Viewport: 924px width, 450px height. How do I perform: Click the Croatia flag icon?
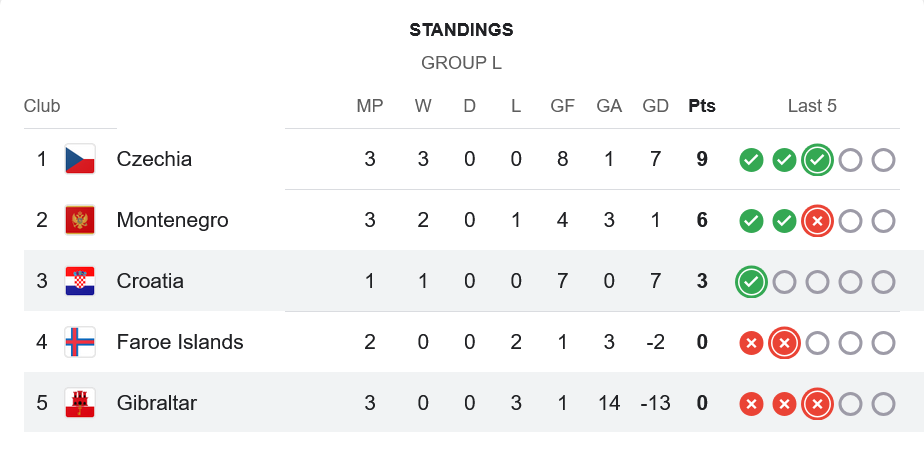pos(80,281)
